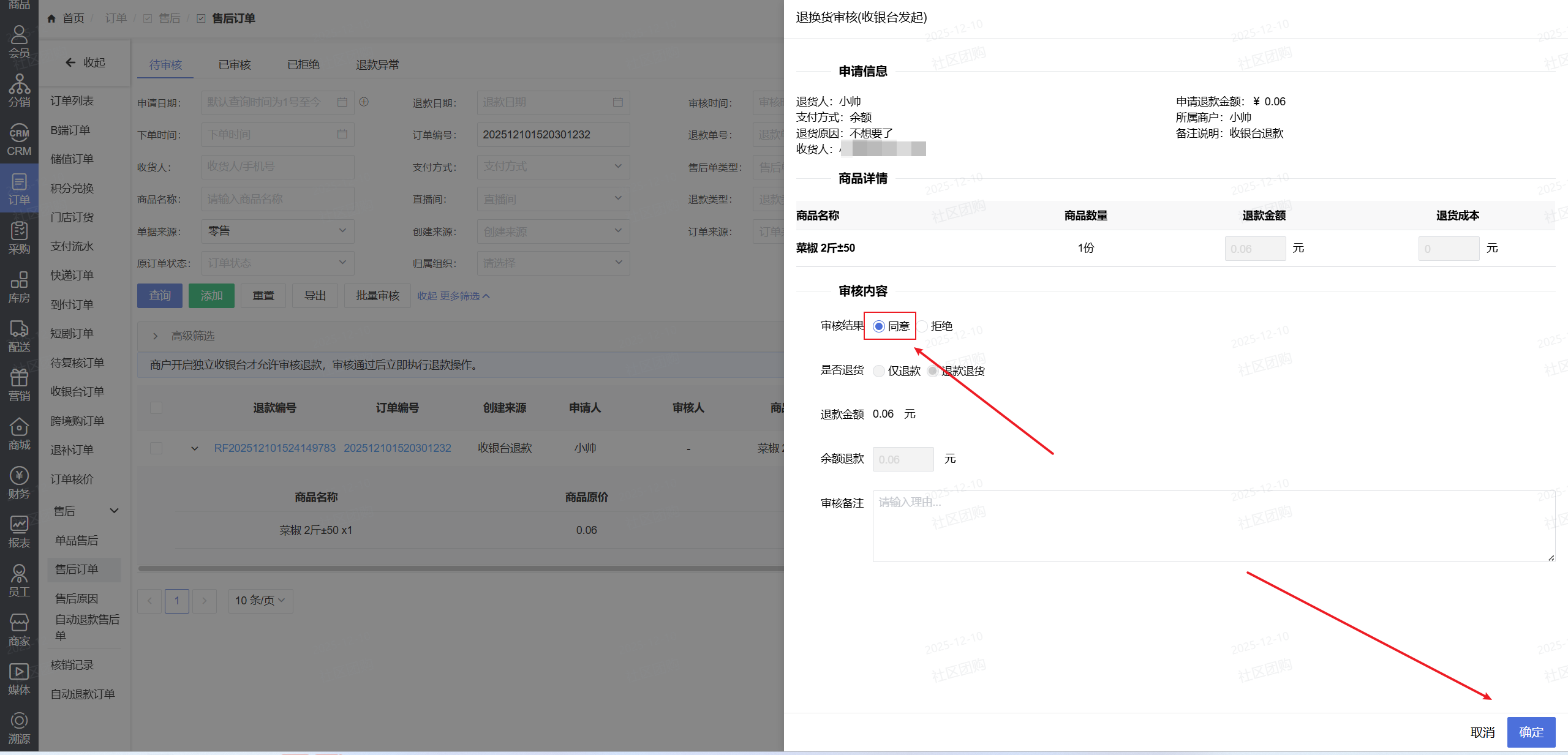1568x755 pixels.
Task: Select the 拒绝 reject radio button
Action: click(x=923, y=326)
